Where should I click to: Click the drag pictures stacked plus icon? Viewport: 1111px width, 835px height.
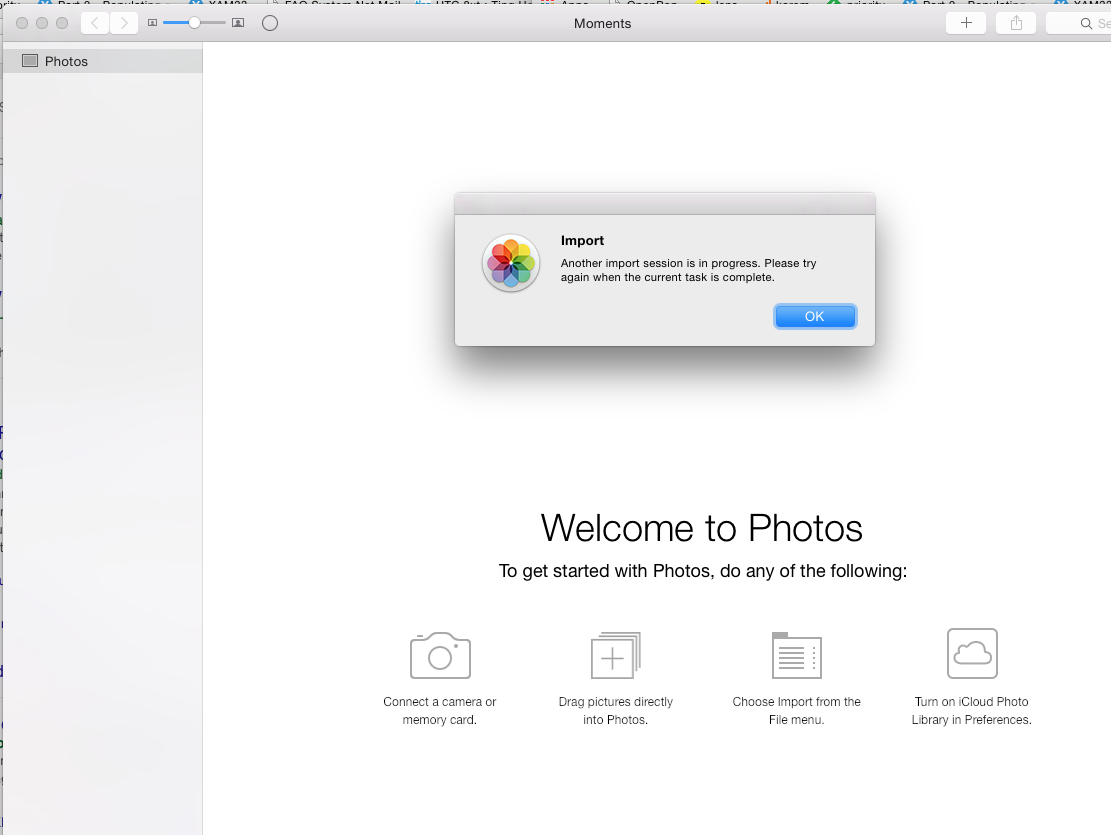coord(616,655)
